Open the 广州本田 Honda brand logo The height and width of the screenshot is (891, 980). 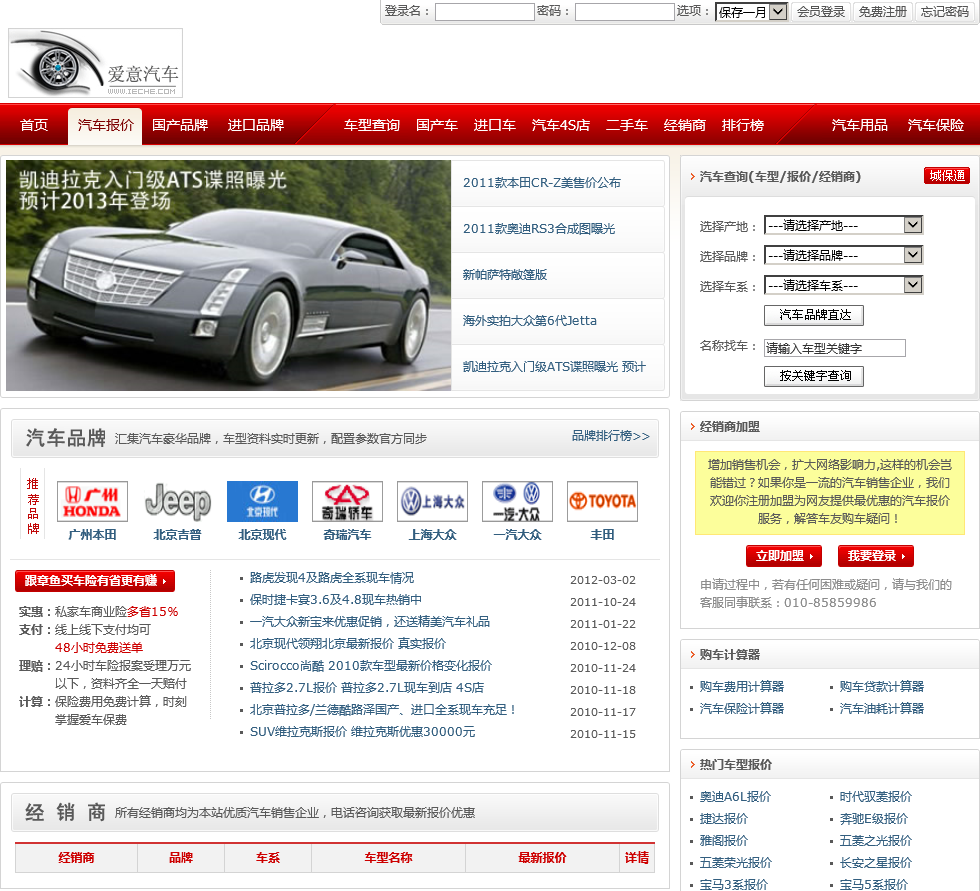(x=92, y=501)
